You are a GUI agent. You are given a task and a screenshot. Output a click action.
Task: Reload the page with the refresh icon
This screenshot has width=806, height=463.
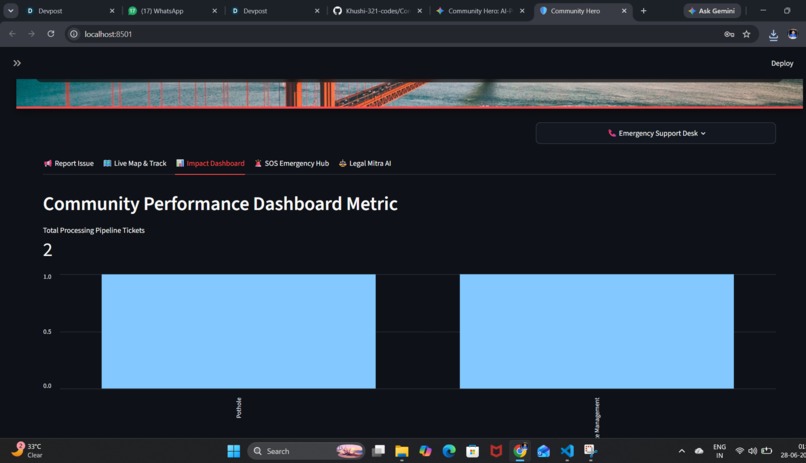coord(50,34)
